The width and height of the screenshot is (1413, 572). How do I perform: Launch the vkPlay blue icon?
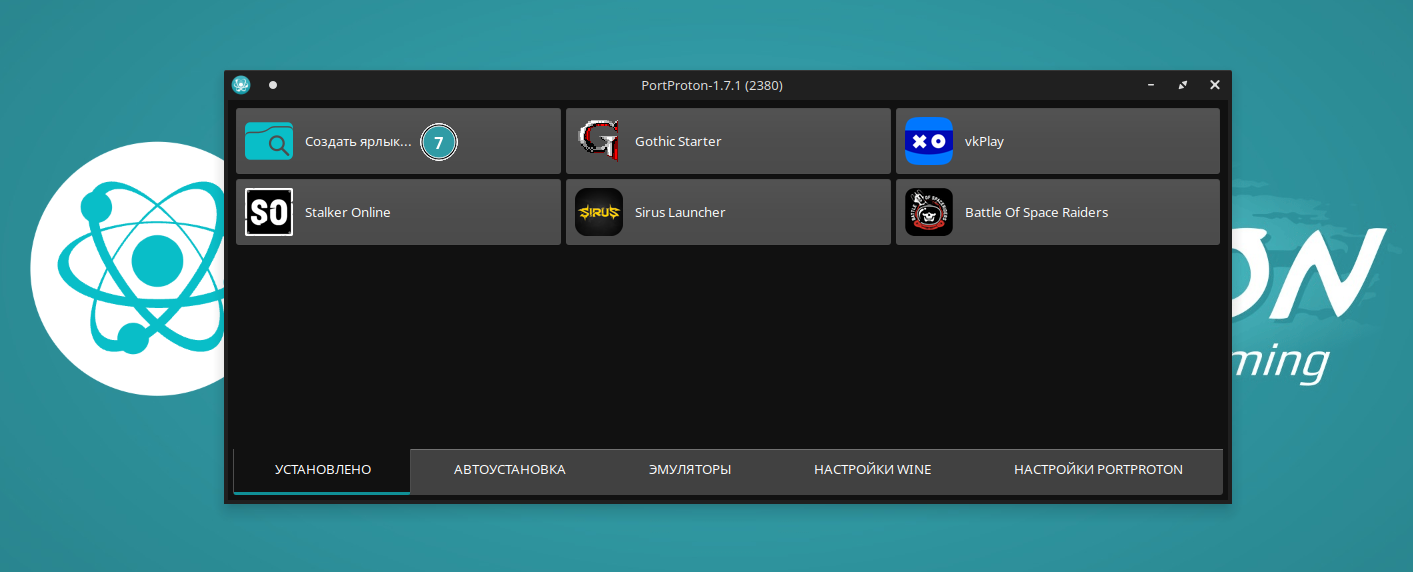[x=929, y=141]
